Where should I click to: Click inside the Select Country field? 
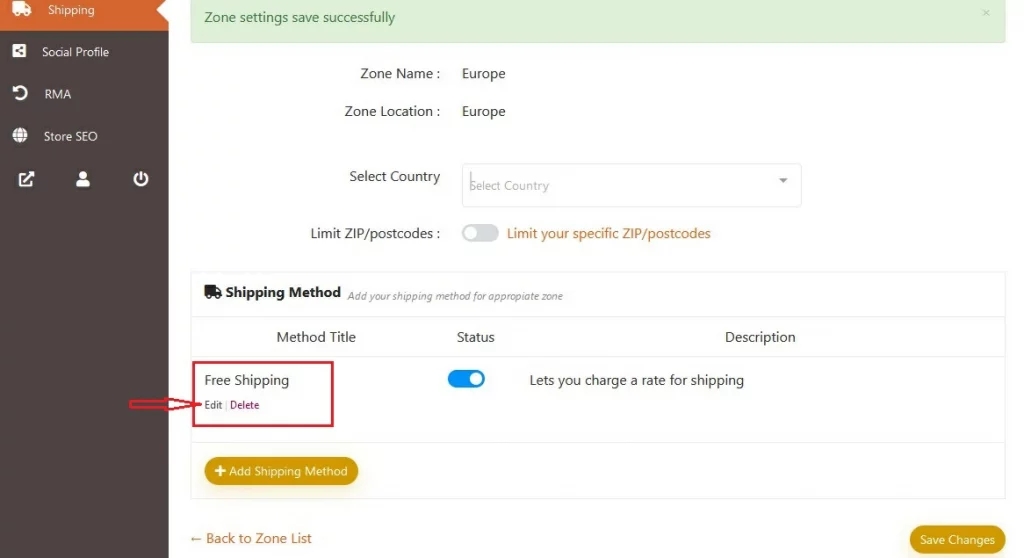[631, 186]
